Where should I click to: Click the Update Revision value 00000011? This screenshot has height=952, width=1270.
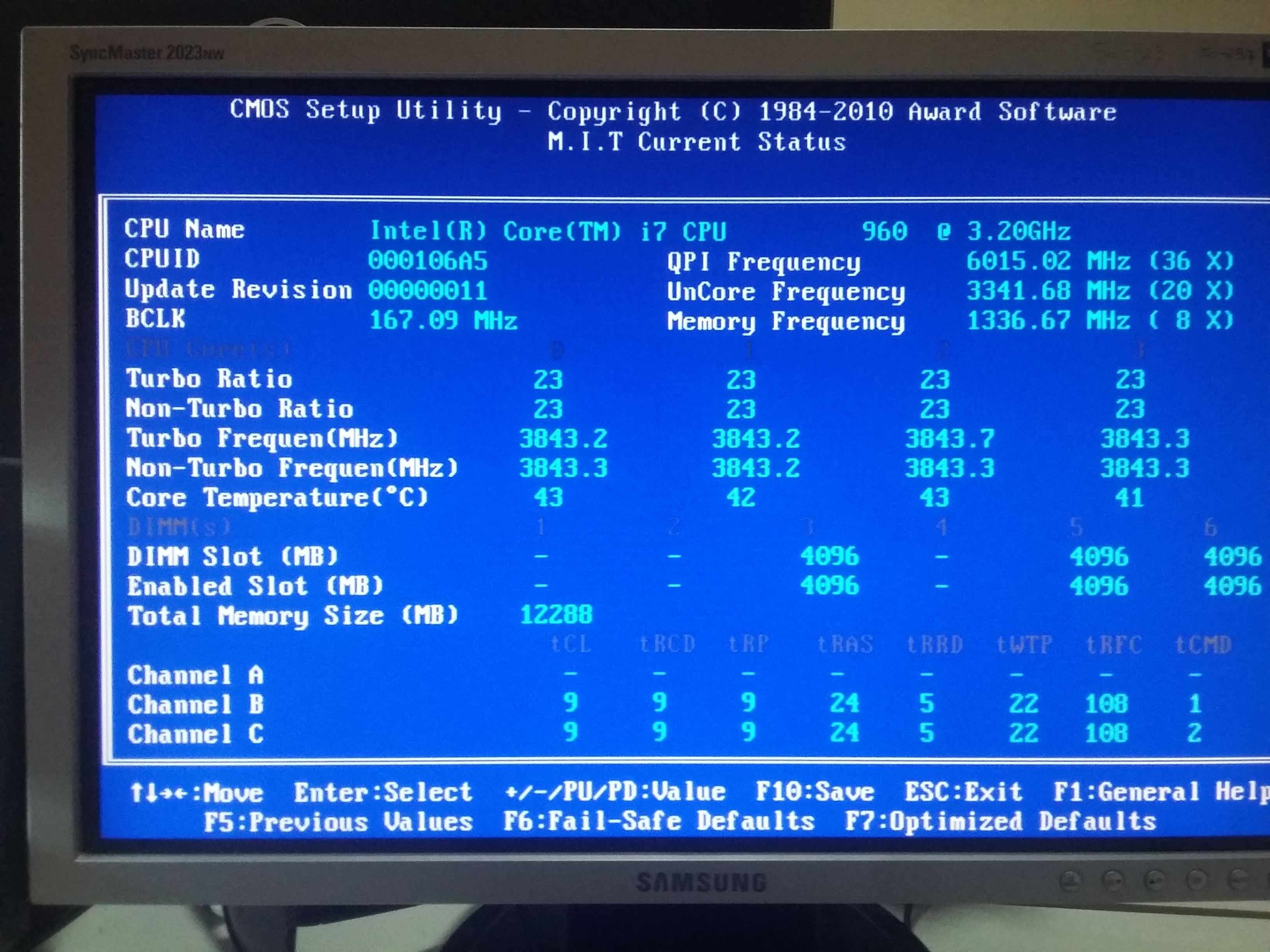coord(428,290)
